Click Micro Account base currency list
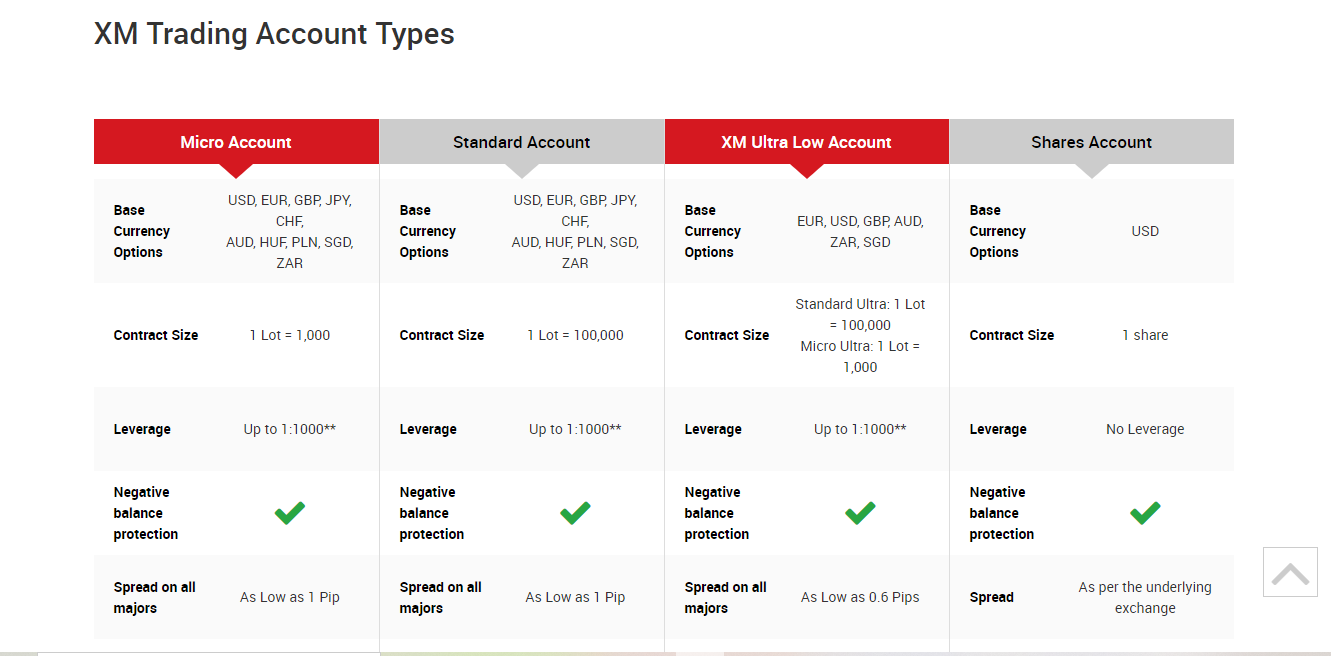This screenshot has height=656, width=1331. pos(290,231)
